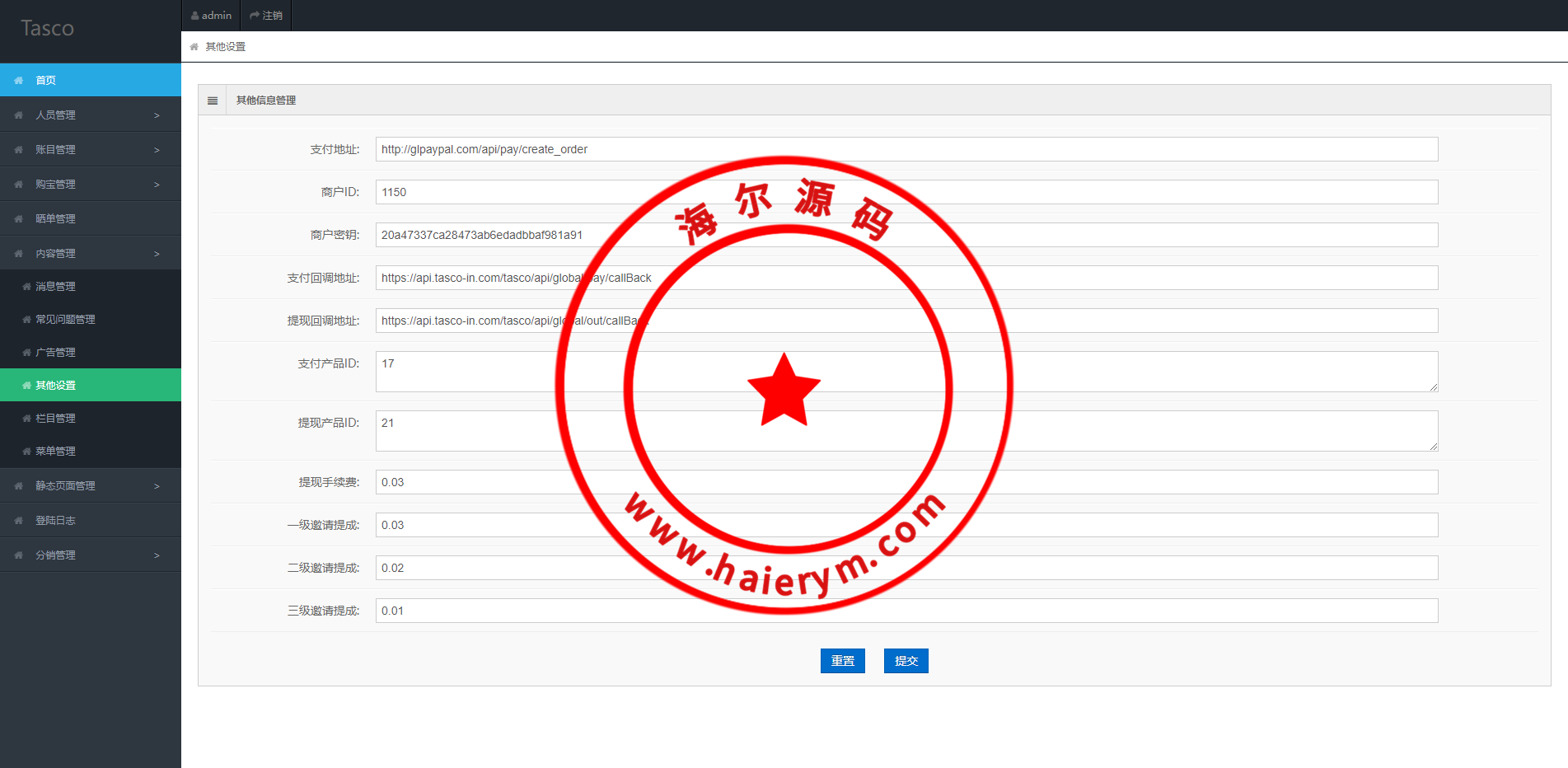
Task: Focus the 支付回调地址 input field
Action: [906, 278]
